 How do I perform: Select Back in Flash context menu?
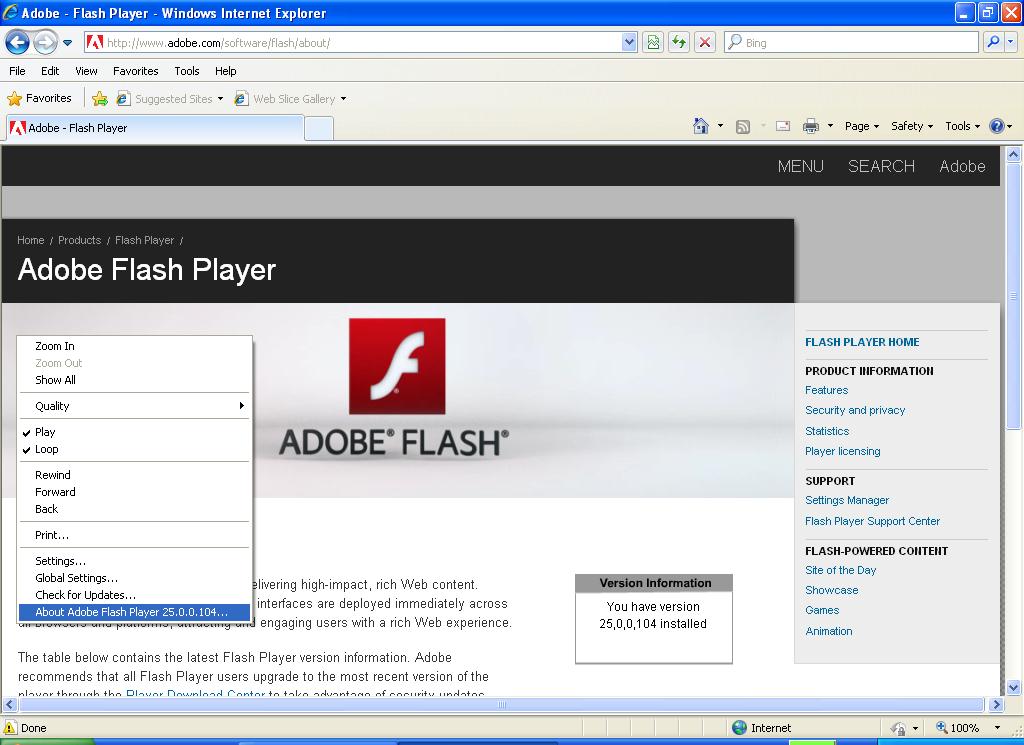coord(134,509)
